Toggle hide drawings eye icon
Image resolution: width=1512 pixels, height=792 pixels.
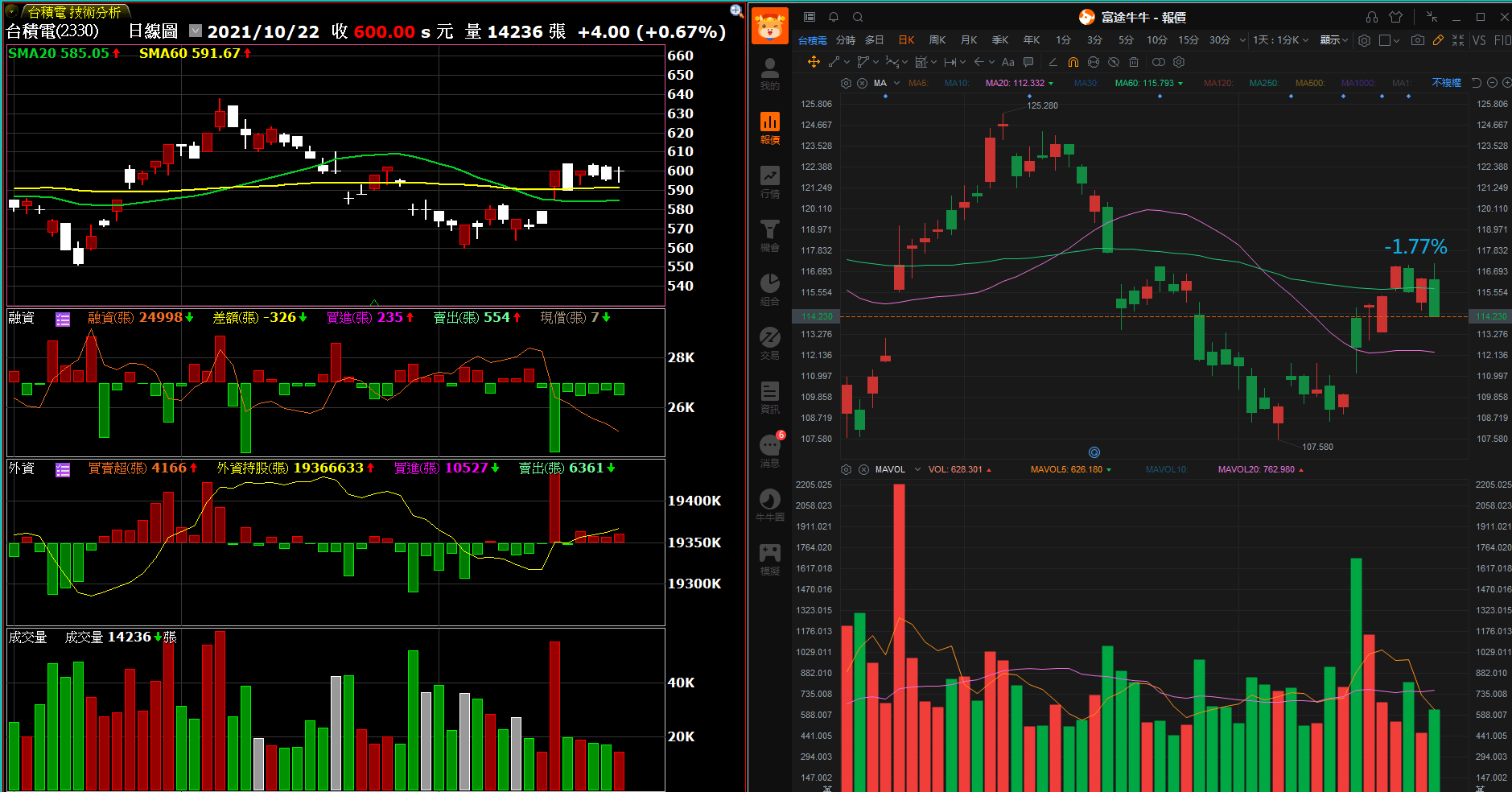point(1114,62)
